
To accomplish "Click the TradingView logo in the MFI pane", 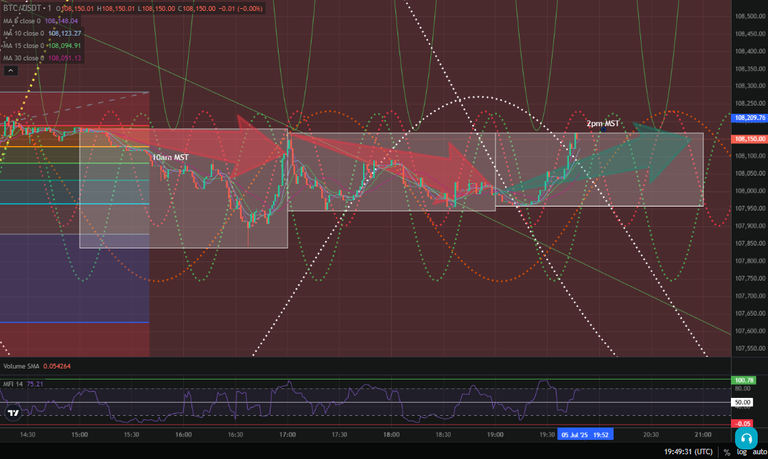I will pos(13,413).
